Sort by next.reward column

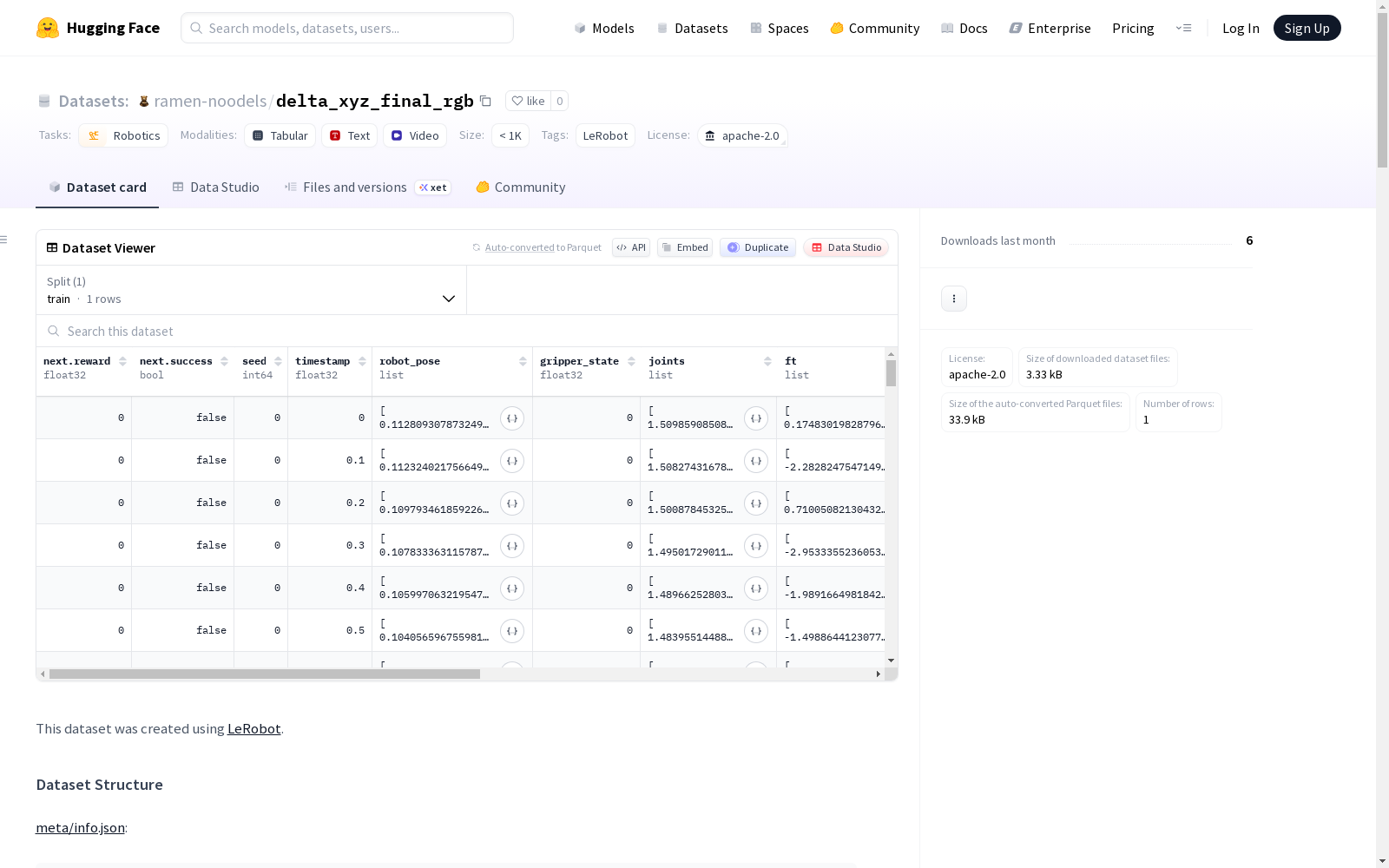click(122, 361)
